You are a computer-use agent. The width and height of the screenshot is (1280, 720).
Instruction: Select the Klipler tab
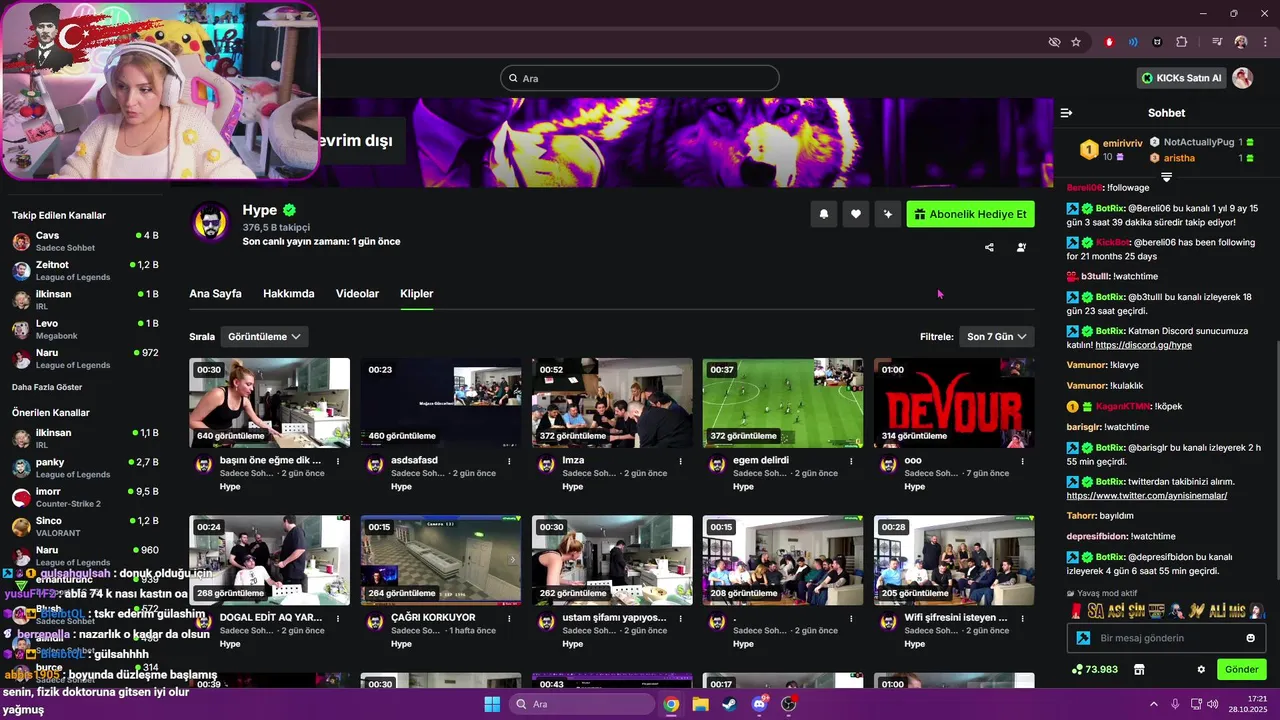pyautogui.click(x=417, y=294)
